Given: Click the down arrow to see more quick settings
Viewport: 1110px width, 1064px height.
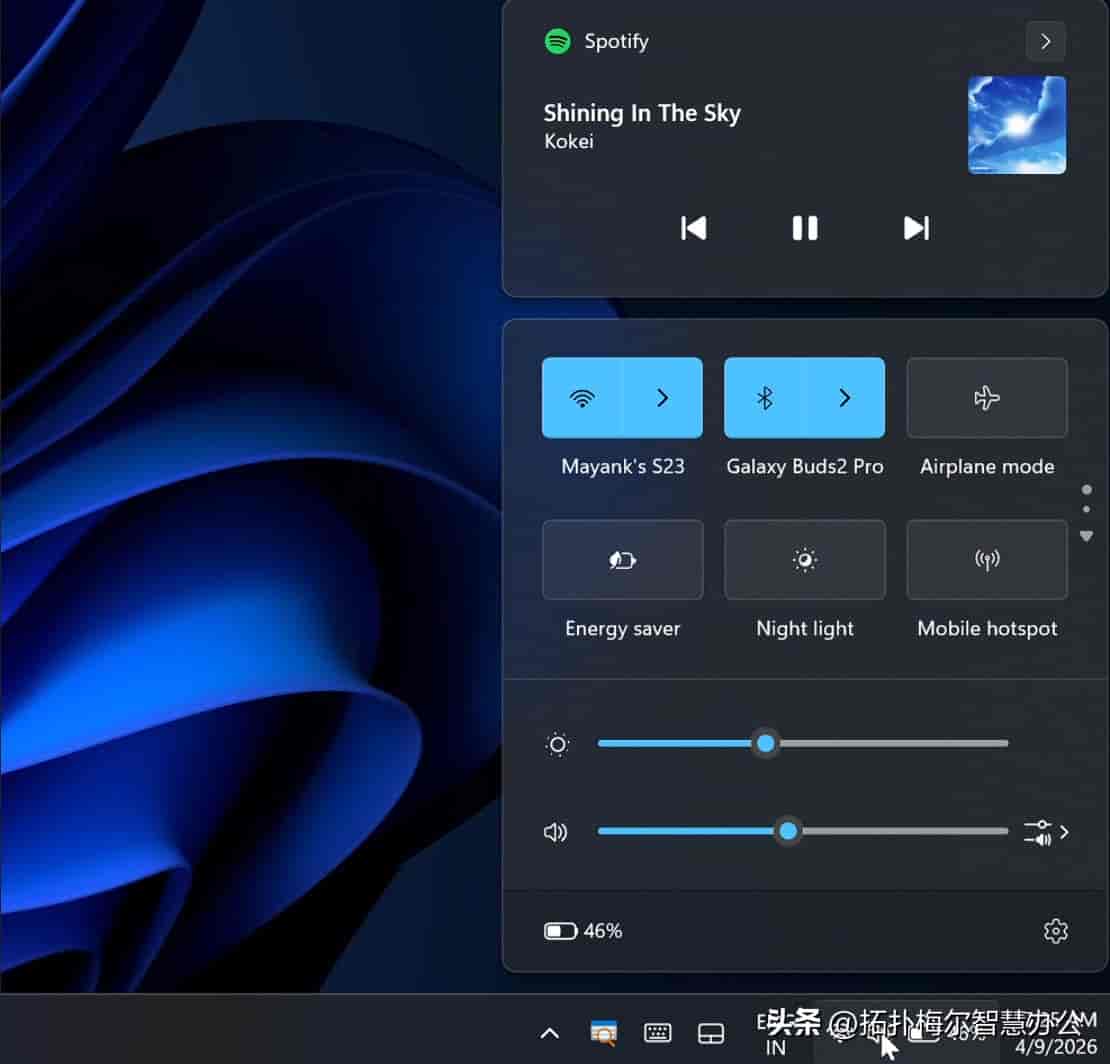Looking at the screenshot, I should coord(1087,537).
